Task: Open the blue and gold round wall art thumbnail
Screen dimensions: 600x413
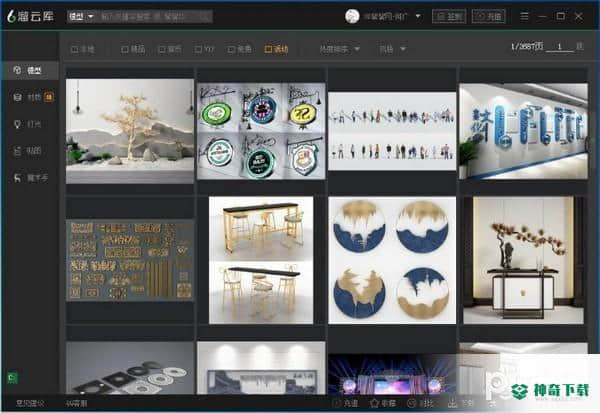Action: click(x=392, y=260)
